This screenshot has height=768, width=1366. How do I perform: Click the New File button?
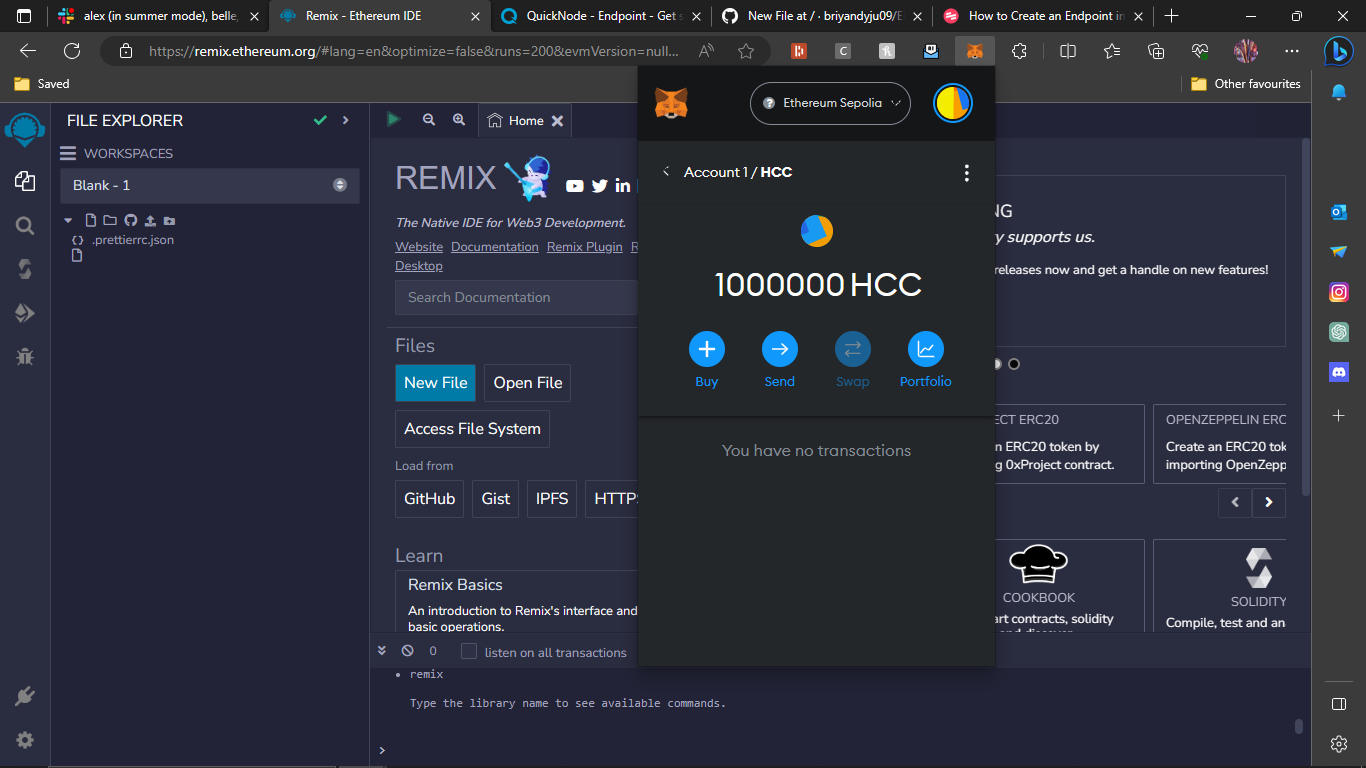click(436, 383)
